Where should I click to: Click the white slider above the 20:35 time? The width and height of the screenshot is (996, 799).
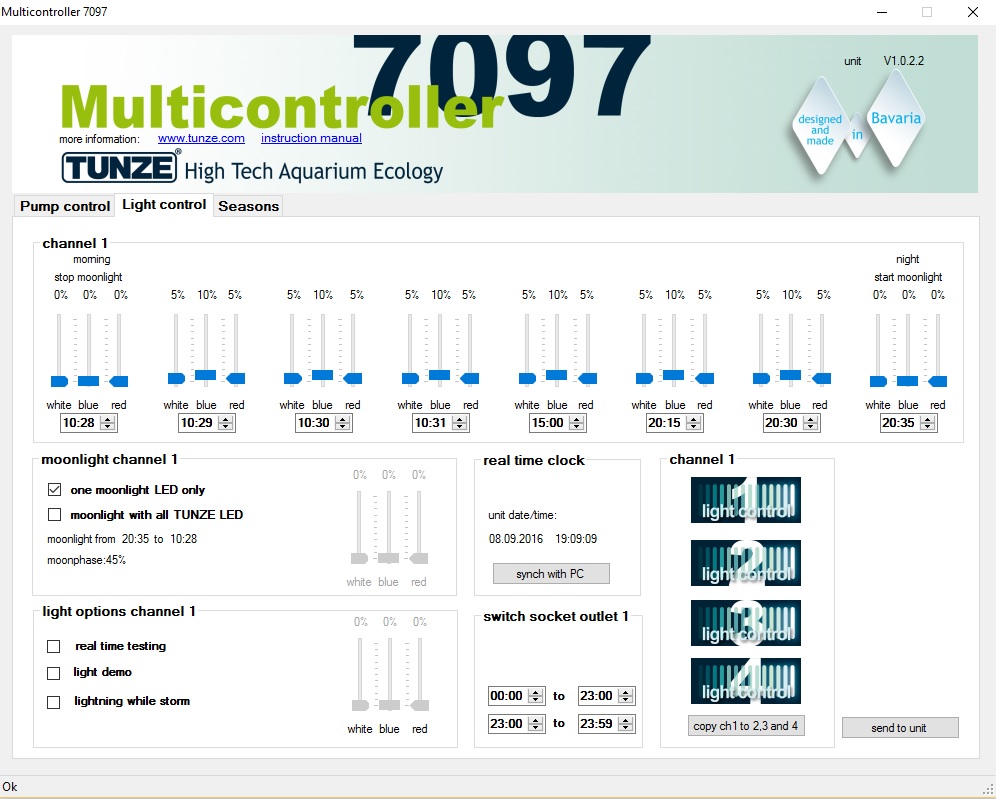tap(878, 381)
